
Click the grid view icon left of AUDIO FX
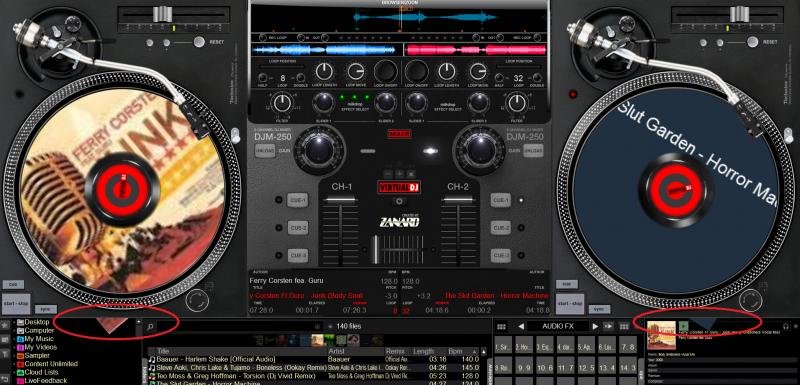(x=501, y=326)
